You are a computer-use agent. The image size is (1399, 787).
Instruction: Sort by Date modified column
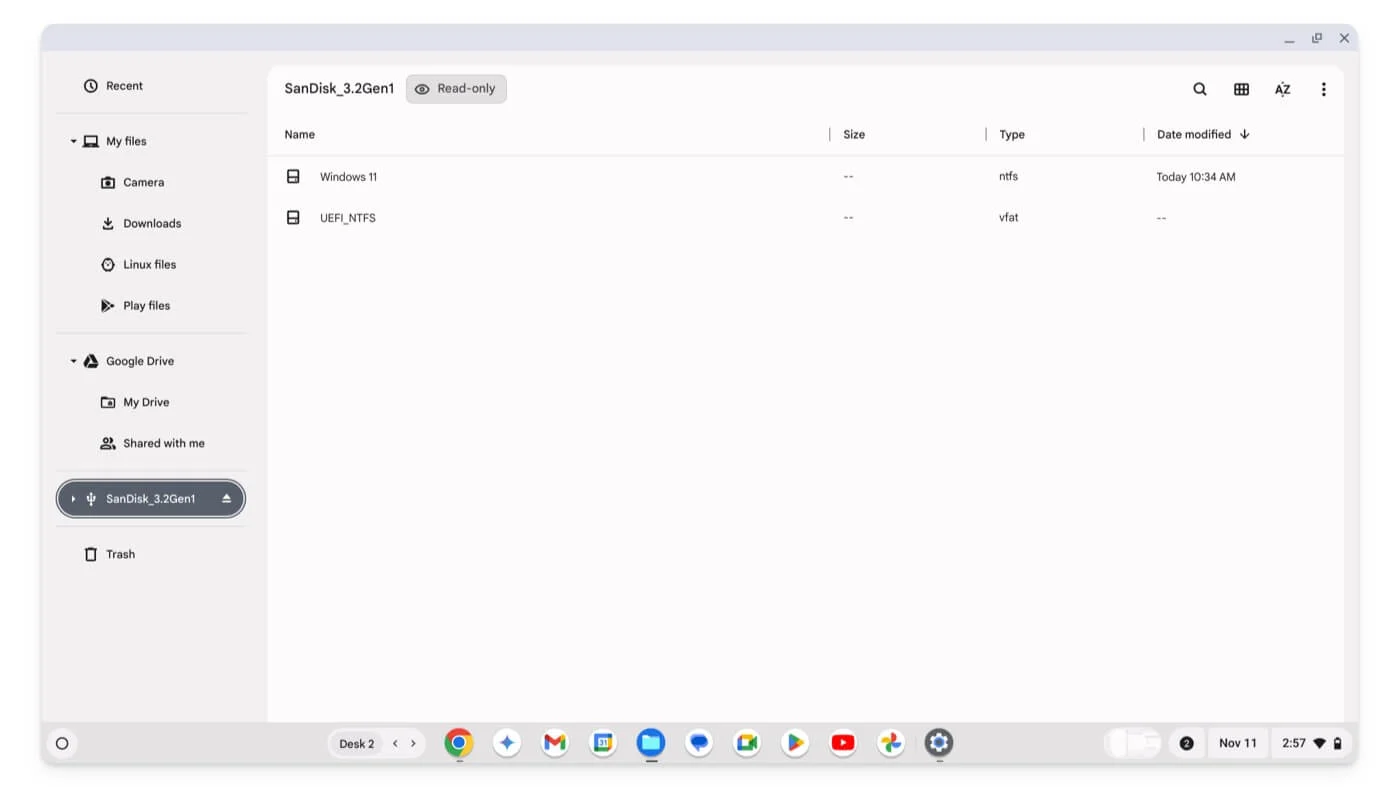click(1193, 135)
